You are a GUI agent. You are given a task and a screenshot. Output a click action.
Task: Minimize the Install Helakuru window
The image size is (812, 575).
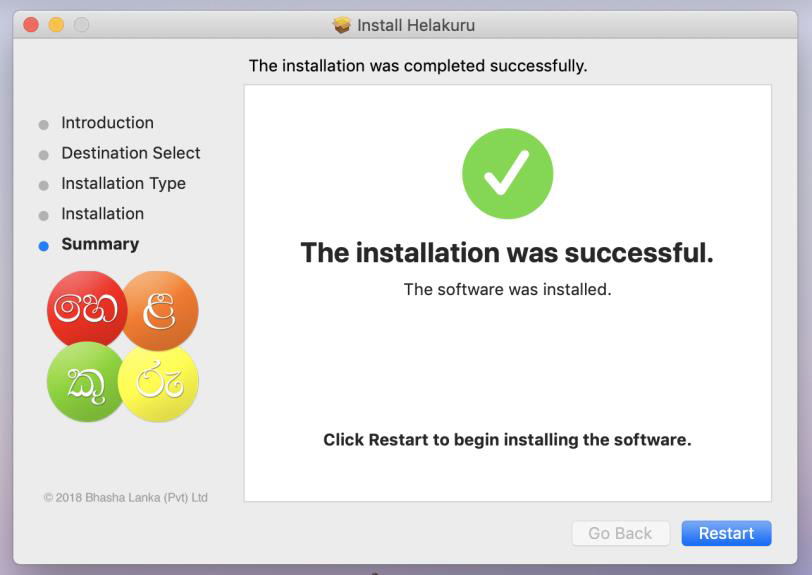(56, 24)
